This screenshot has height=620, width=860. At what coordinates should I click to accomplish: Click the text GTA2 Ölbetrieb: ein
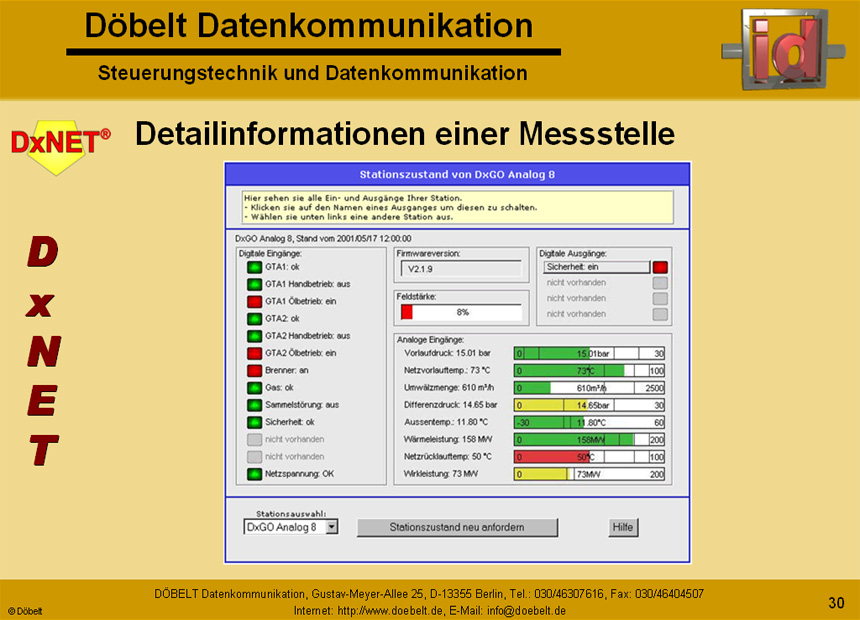point(301,353)
